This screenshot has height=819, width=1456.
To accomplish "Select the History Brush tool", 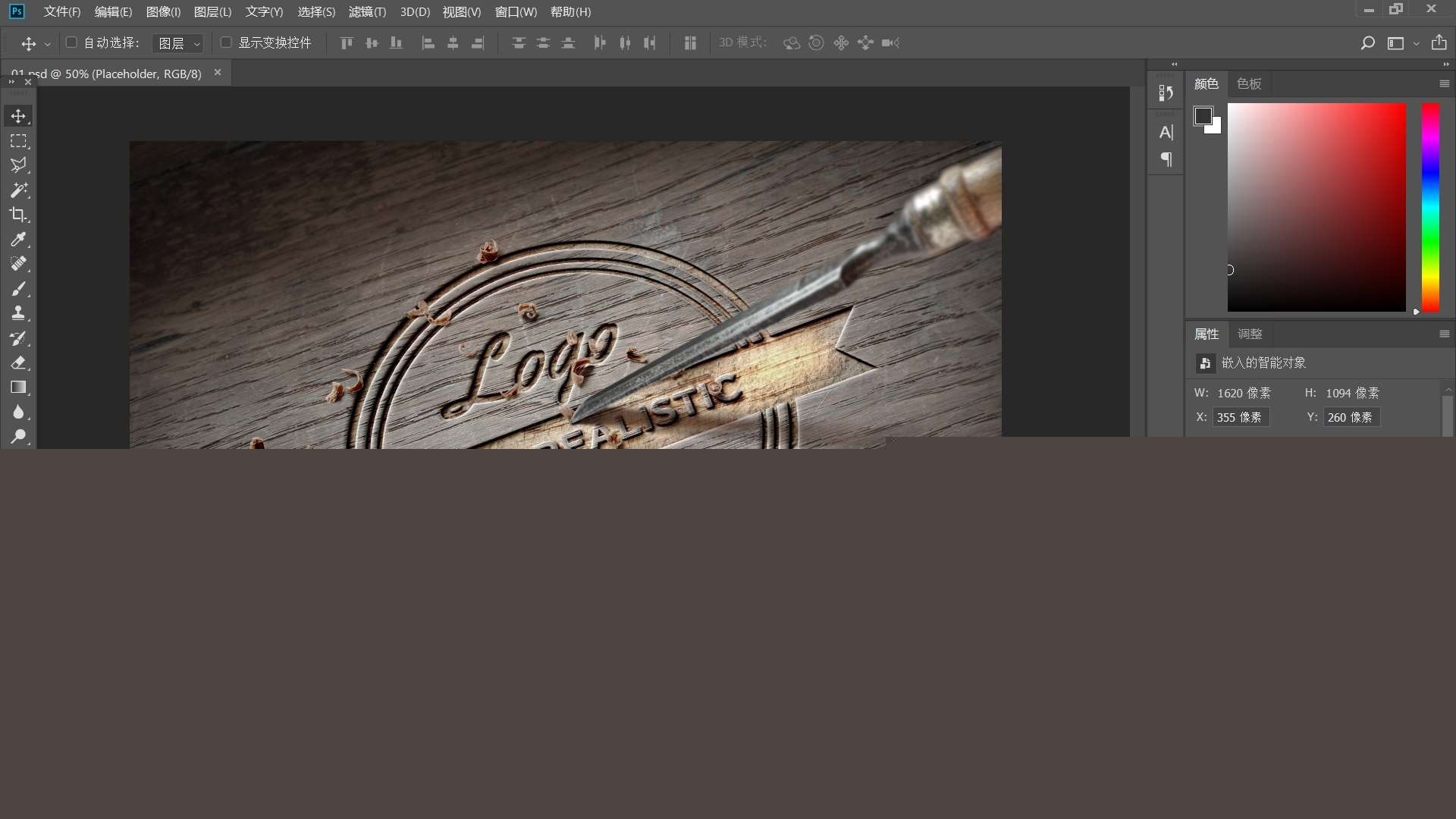I will (x=18, y=338).
